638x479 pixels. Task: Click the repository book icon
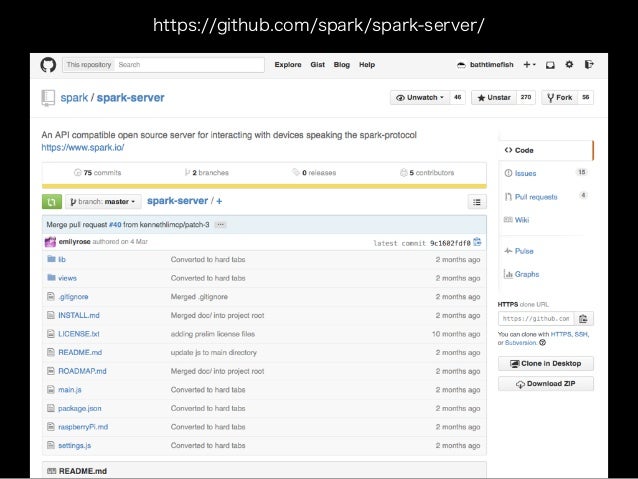(x=48, y=98)
